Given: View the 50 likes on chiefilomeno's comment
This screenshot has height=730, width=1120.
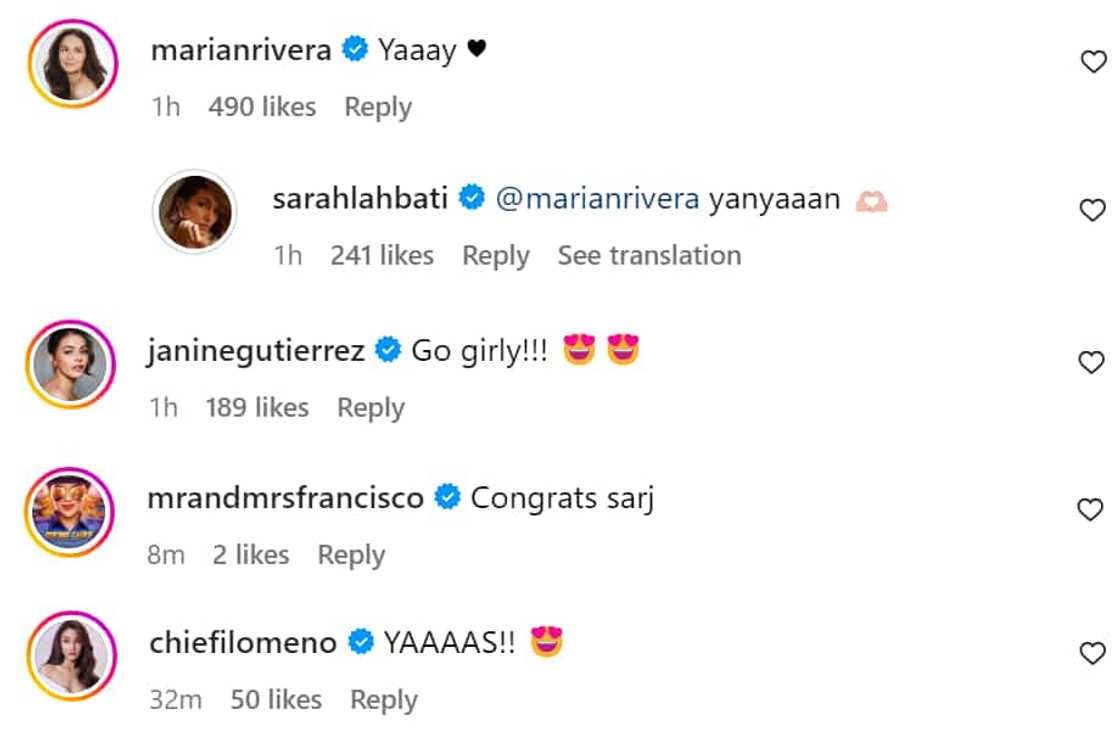Looking at the screenshot, I should pyautogui.click(x=276, y=700).
